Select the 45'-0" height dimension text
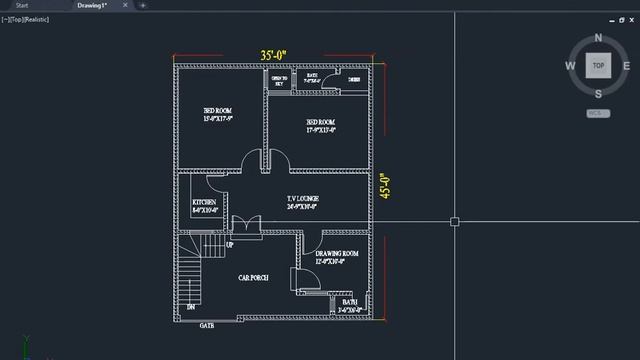 click(384, 186)
